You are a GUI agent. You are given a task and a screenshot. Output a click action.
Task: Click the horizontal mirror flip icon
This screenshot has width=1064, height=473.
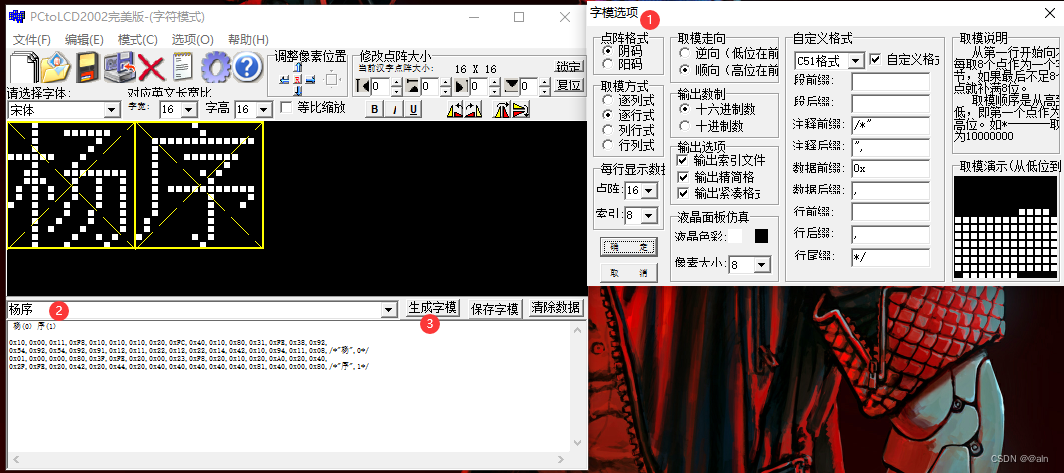point(502,109)
